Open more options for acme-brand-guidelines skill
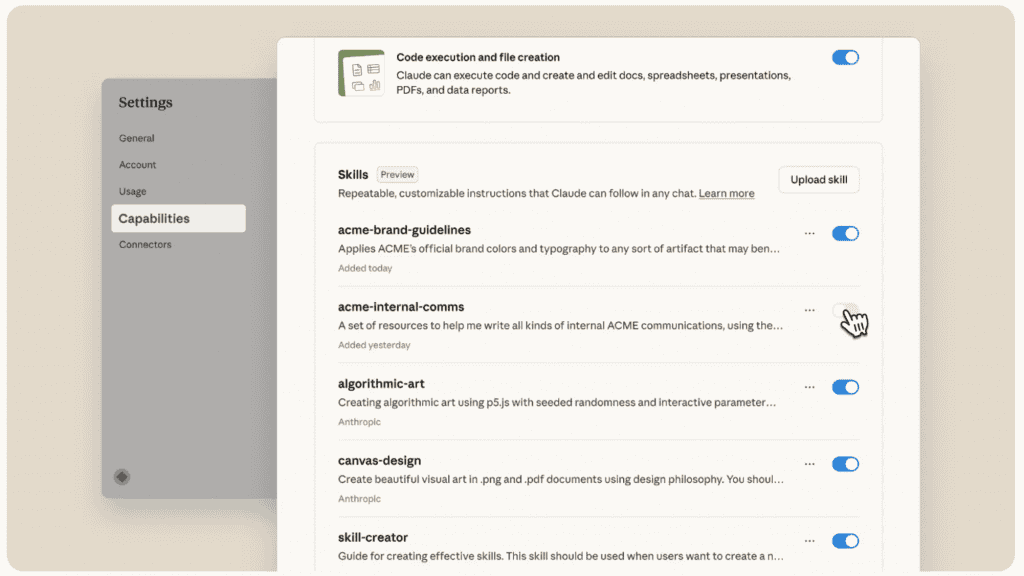This screenshot has width=1024, height=576. coord(810,234)
